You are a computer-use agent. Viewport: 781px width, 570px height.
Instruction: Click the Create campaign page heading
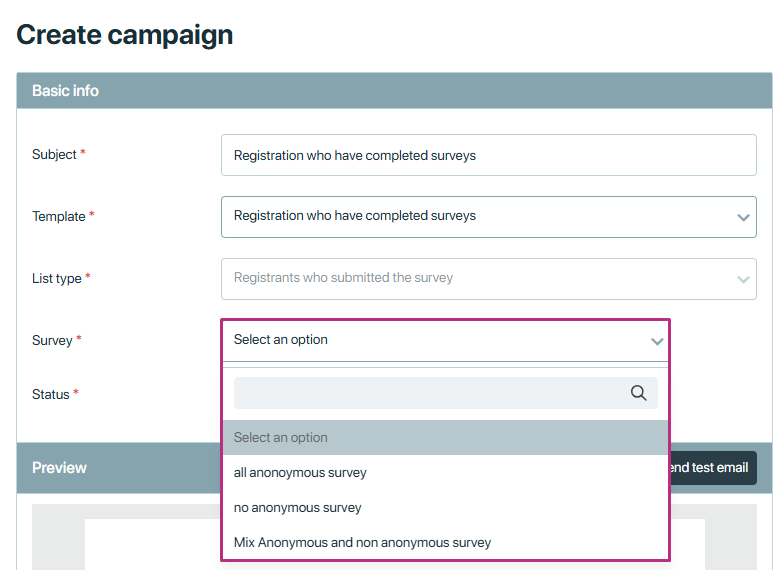click(x=125, y=35)
